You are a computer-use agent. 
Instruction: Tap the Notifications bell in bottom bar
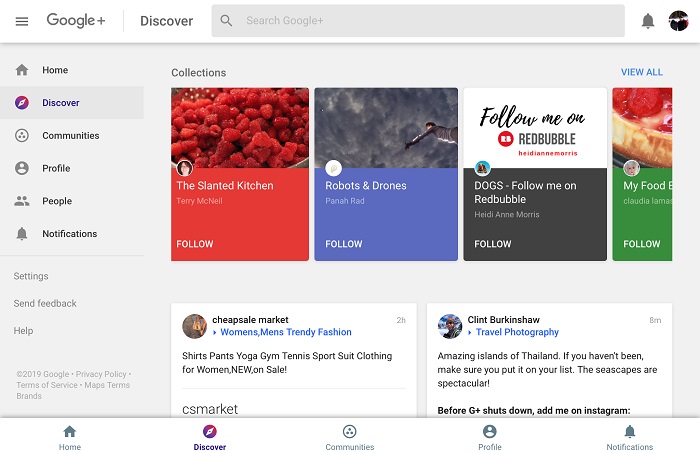coord(629,432)
